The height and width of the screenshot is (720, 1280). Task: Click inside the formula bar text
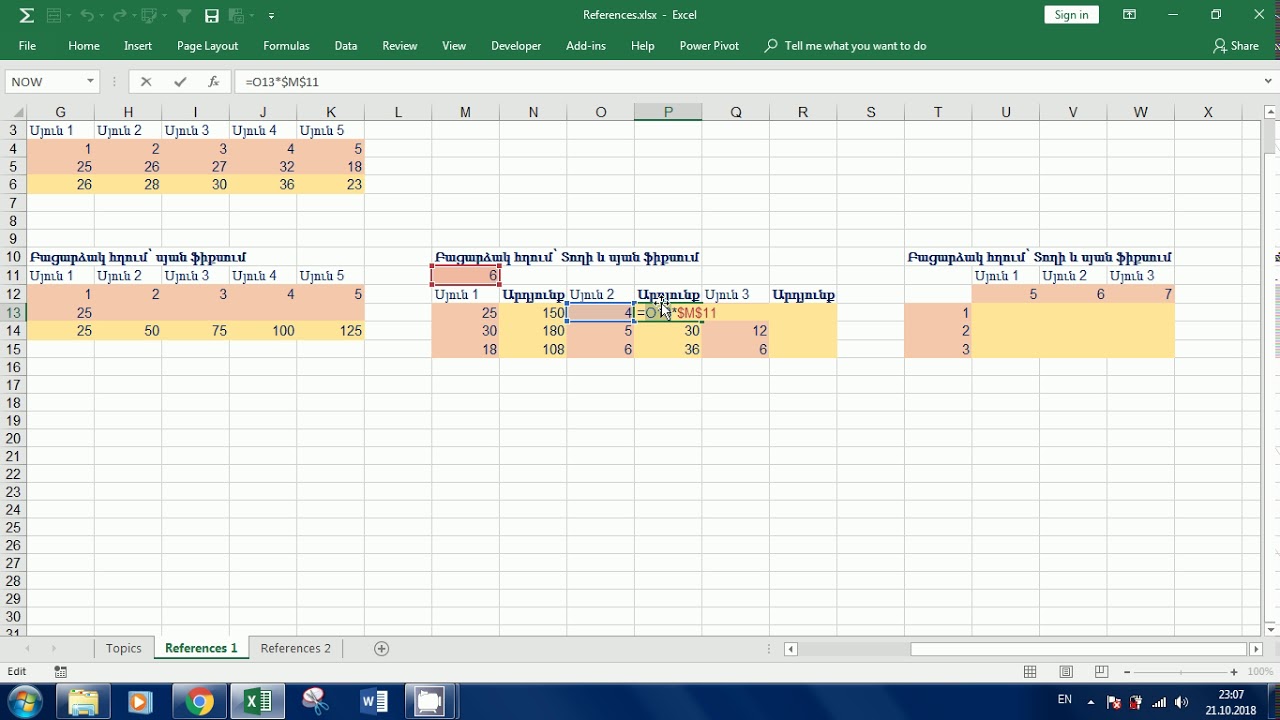[x=283, y=82]
